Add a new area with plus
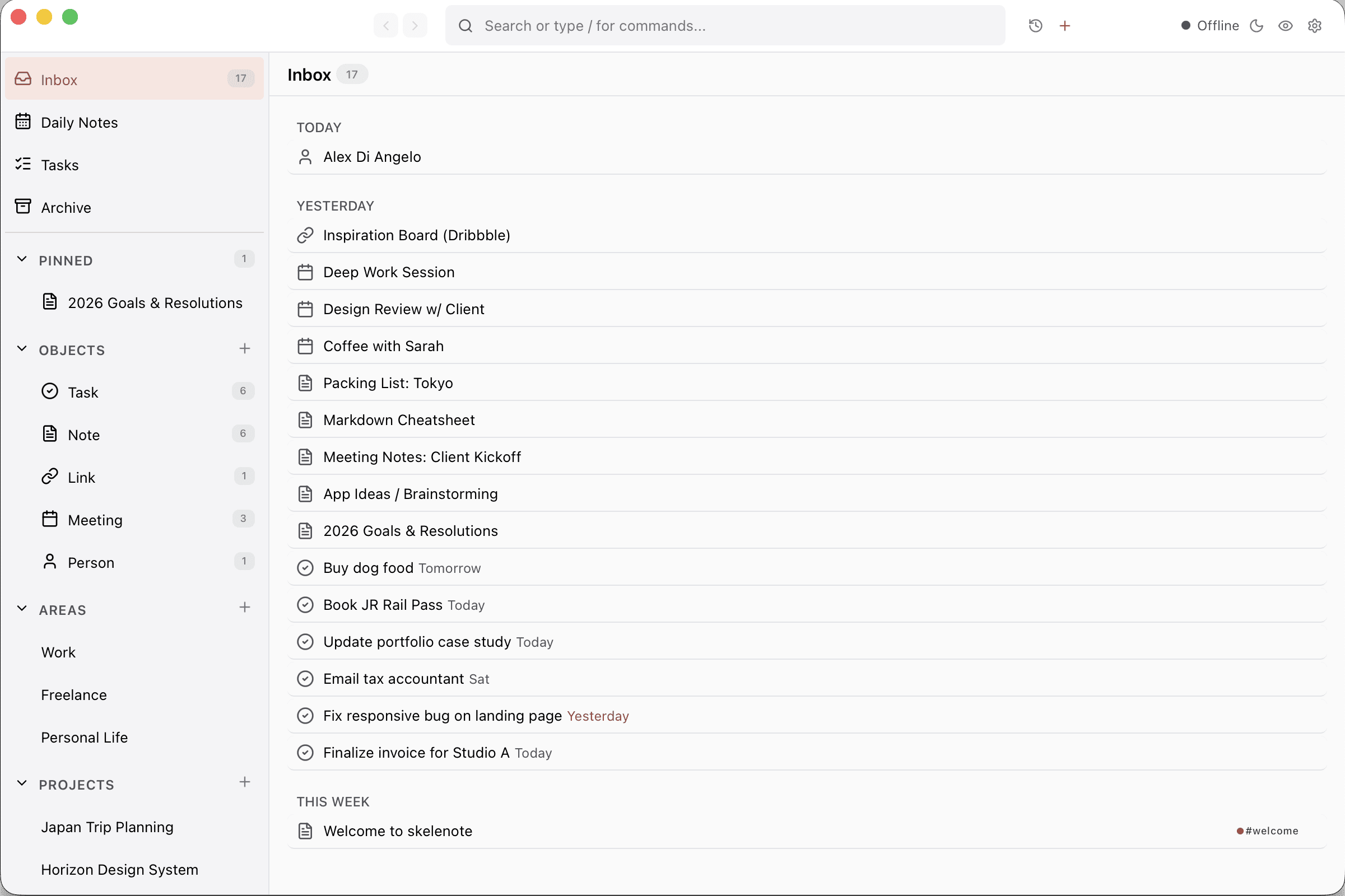This screenshot has width=1345, height=896. pos(245,608)
